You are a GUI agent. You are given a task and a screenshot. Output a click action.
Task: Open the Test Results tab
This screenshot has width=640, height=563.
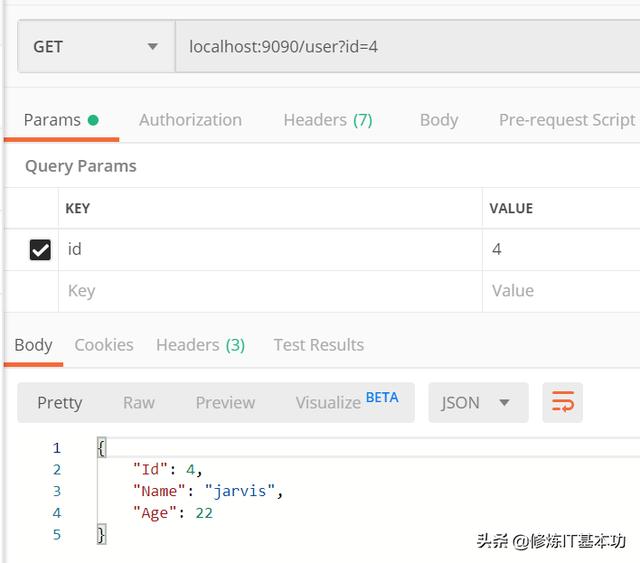tap(318, 345)
